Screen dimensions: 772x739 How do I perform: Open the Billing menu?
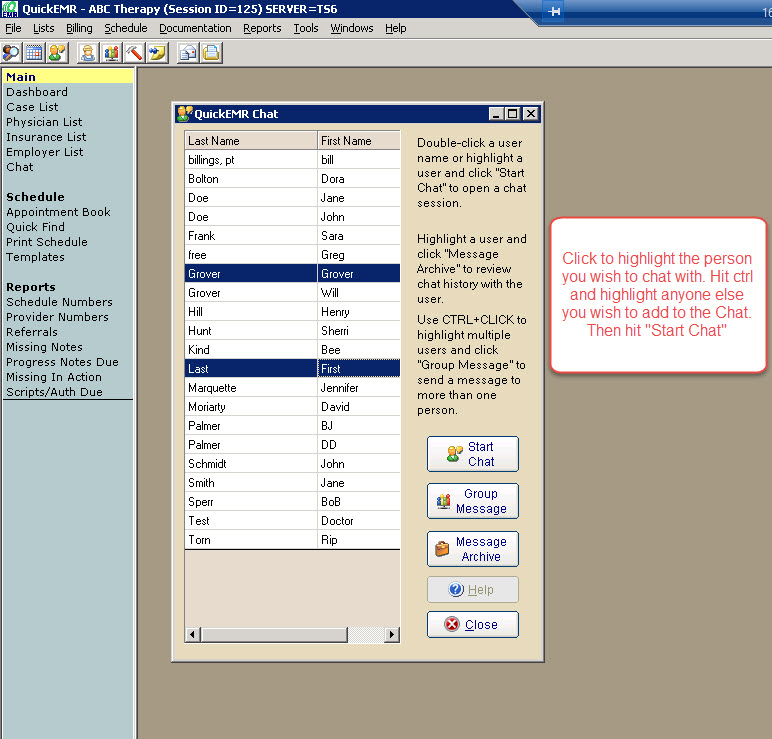coord(79,28)
